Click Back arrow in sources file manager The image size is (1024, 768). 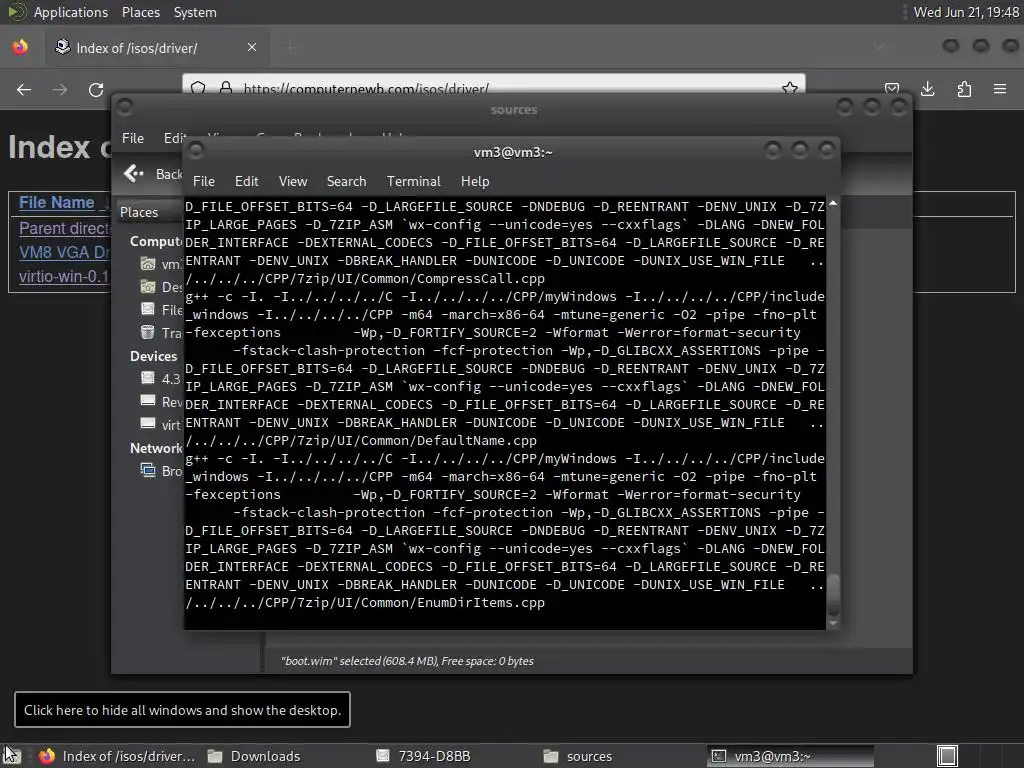click(x=133, y=173)
